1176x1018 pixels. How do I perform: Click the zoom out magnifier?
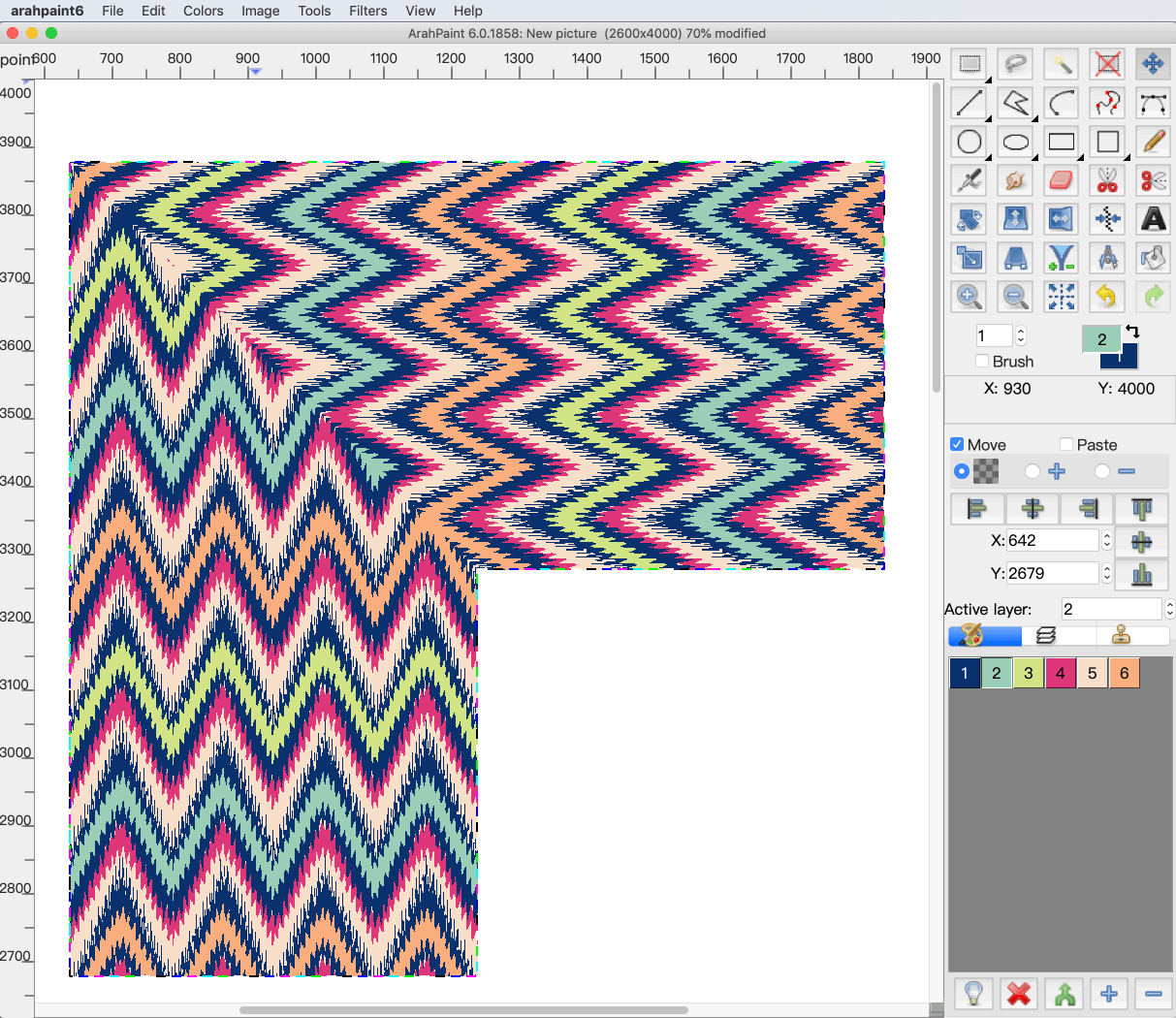1015,296
